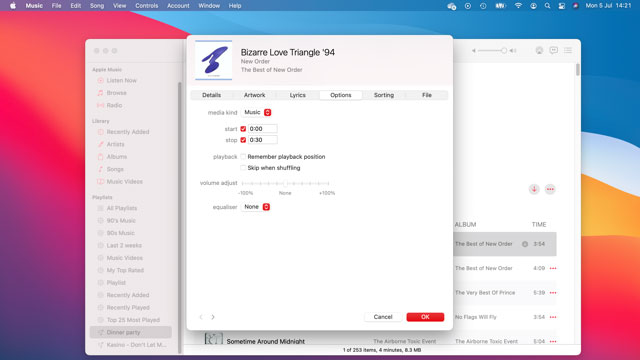Open the equaliser dropdown
This screenshot has width=640, height=360.
256,207
